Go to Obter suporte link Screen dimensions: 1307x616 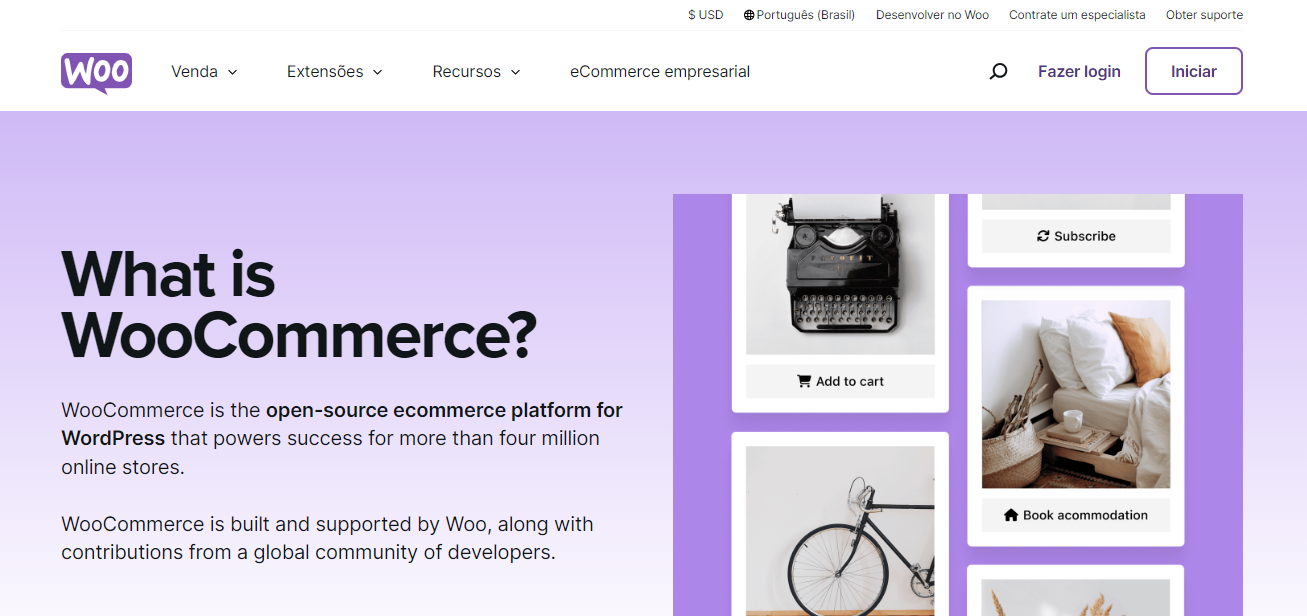1204,15
